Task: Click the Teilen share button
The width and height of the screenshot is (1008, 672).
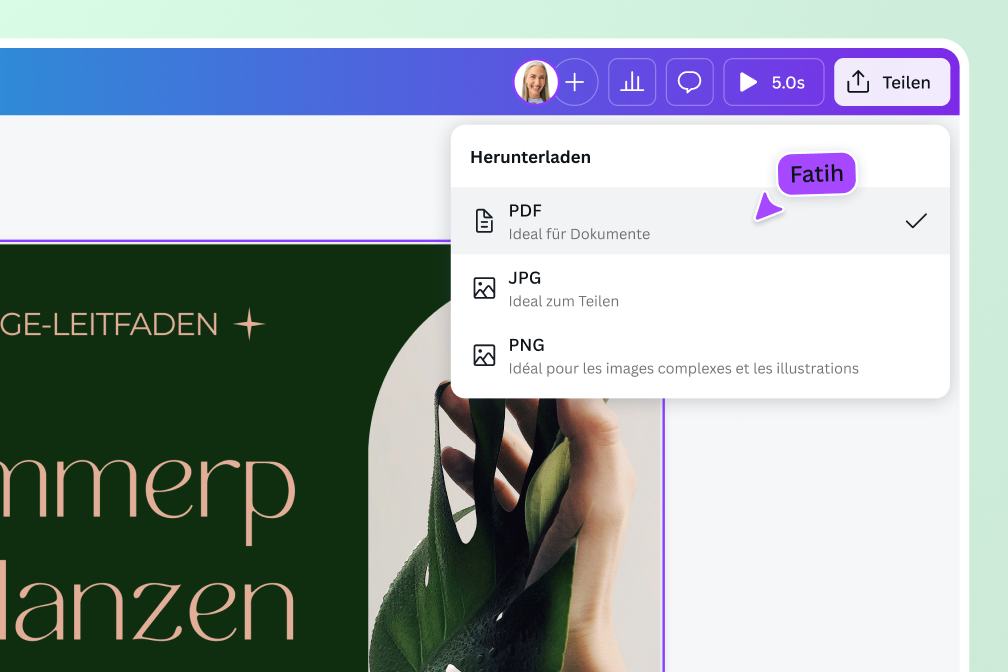Action: tap(892, 82)
